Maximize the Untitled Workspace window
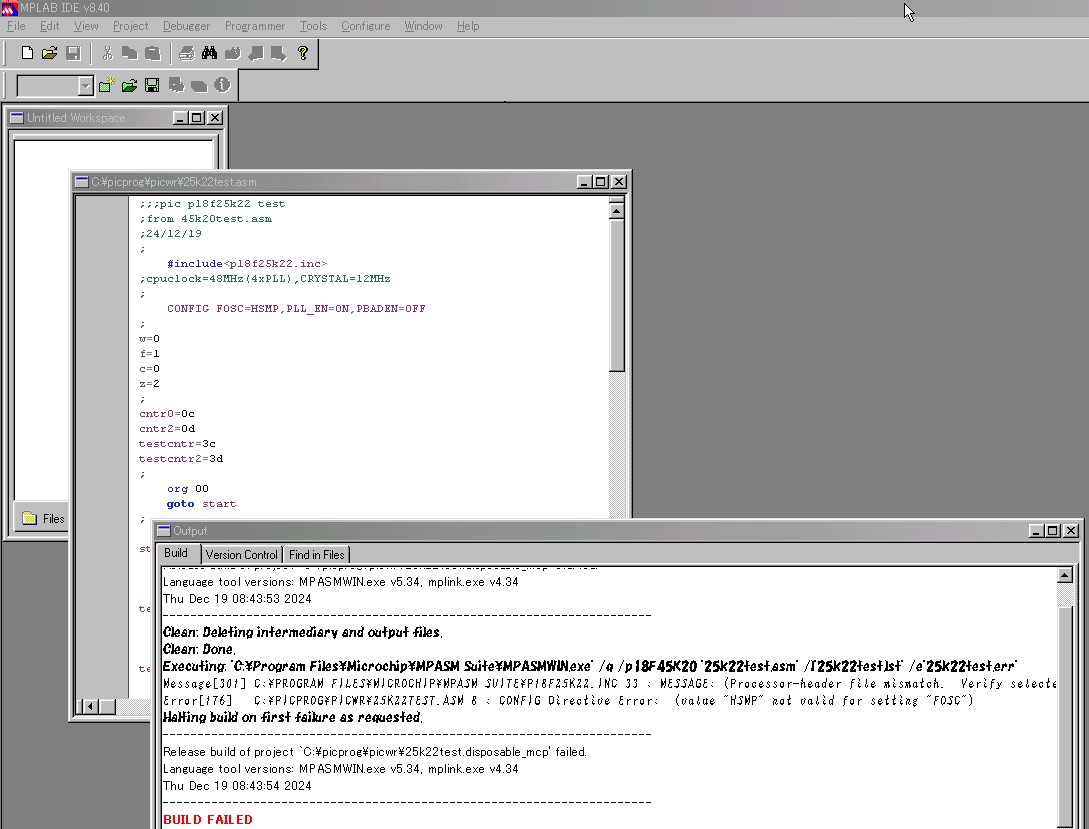The height and width of the screenshot is (829, 1089). [x=197, y=118]
